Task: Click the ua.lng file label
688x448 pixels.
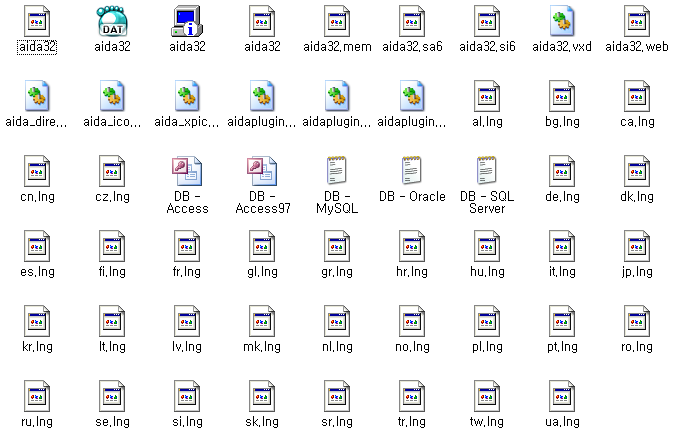Action: coord(562,422)
